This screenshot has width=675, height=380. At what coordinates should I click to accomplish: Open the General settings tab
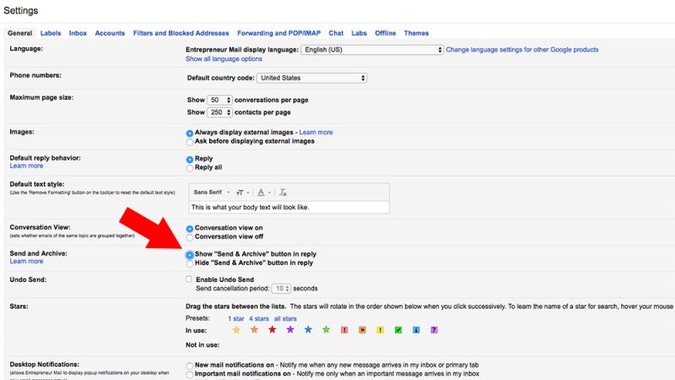coord(20,33)
